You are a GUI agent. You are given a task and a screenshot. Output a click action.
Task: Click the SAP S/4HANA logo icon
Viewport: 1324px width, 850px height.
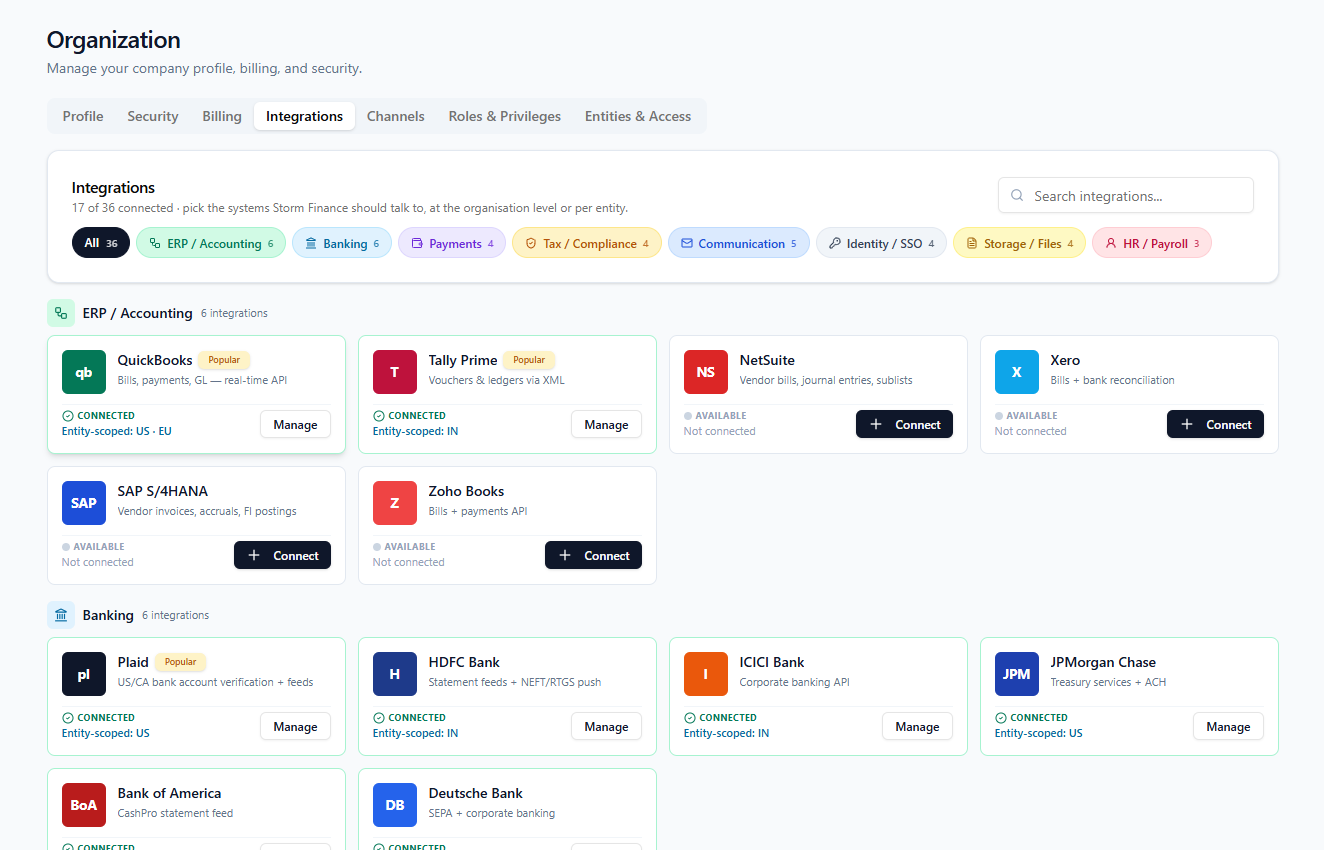click(84, 503)
